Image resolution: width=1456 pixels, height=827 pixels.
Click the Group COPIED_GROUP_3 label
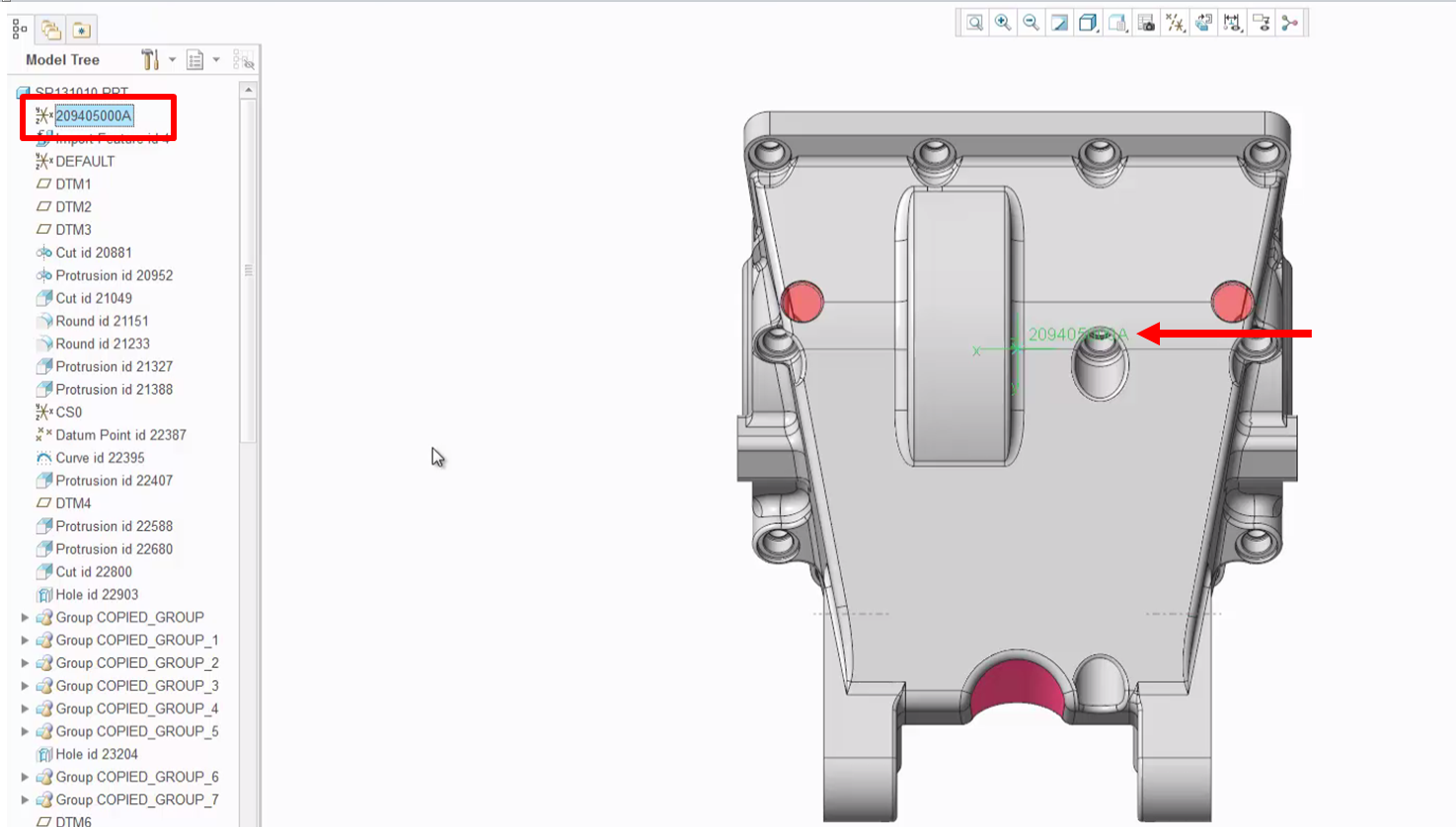pos(137,686)
